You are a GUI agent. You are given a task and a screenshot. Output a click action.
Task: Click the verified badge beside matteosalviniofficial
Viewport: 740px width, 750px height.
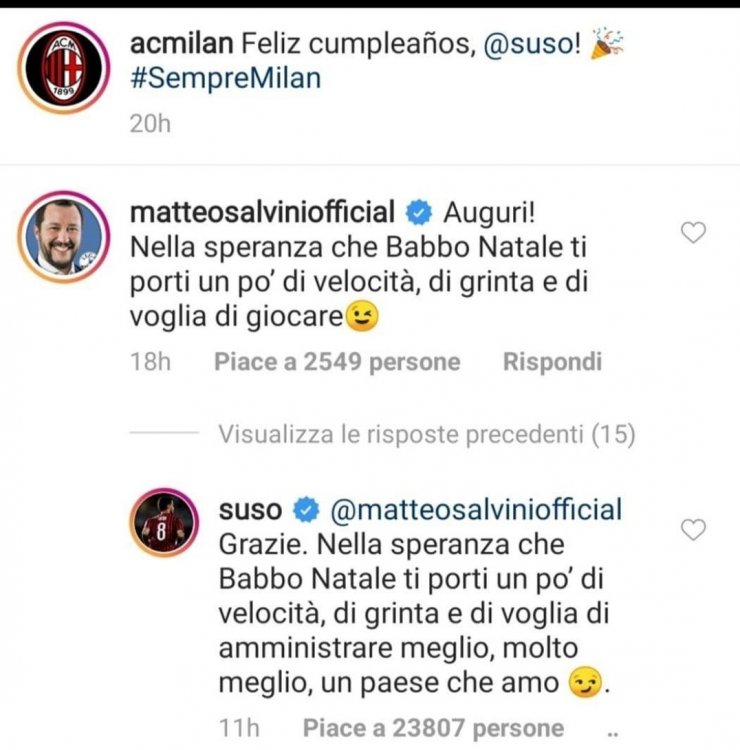[420, 212]
